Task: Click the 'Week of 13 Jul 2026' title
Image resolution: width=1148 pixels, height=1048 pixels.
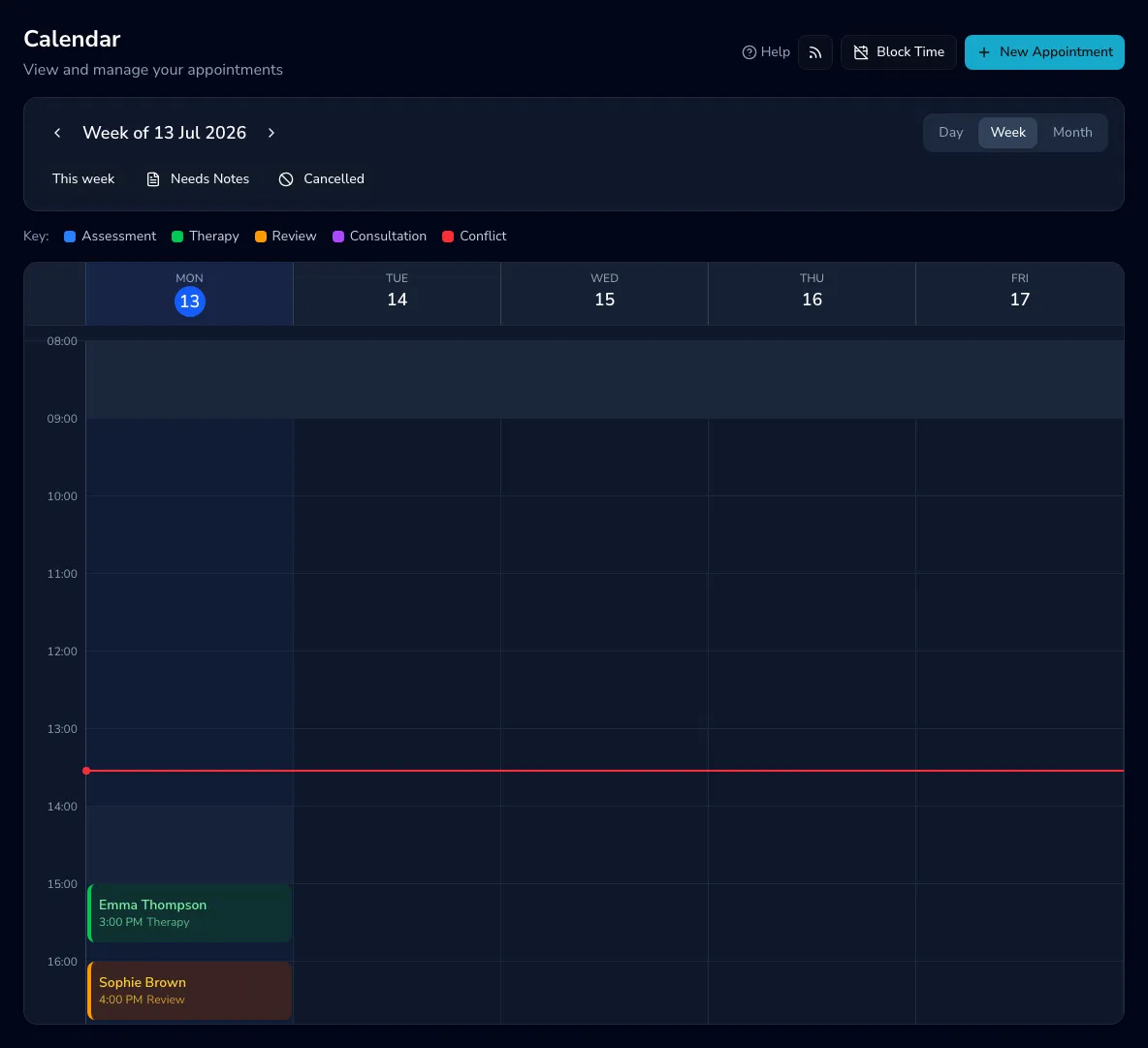Action: pos(165,133)
